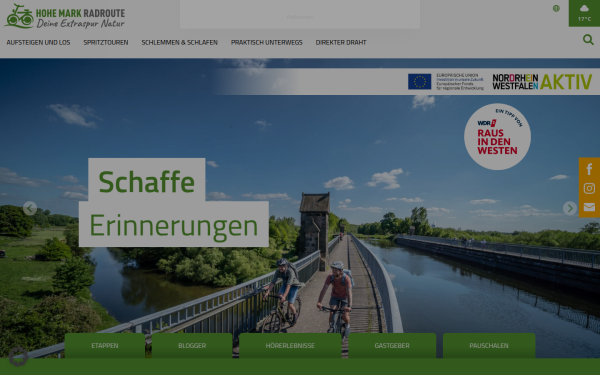This screenshot has width=600, height=375.
Task: Click the 'Schaffe' headline text
Action: tap(147, 182)
